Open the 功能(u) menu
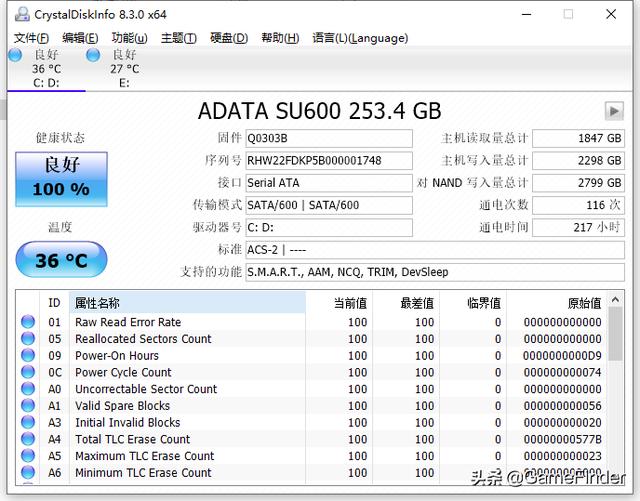Image resolution: width=640 pixels, height=501 pixels. point(129,38)
